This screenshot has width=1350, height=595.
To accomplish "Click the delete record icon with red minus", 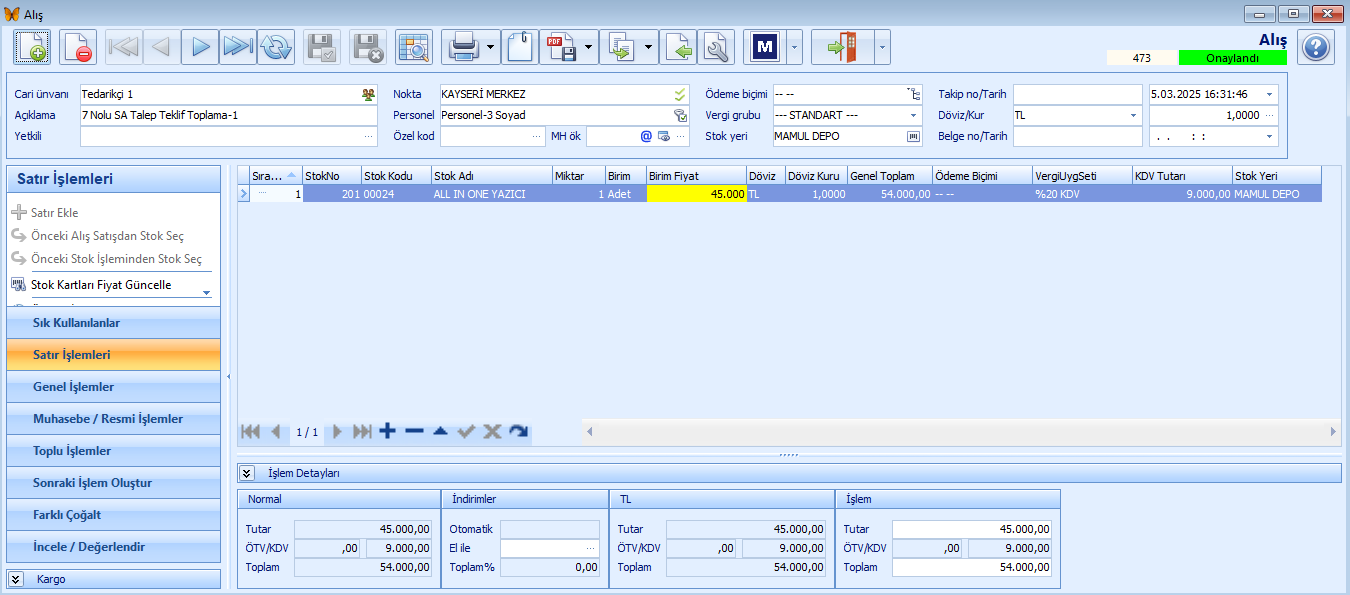I will click(77, 47).
